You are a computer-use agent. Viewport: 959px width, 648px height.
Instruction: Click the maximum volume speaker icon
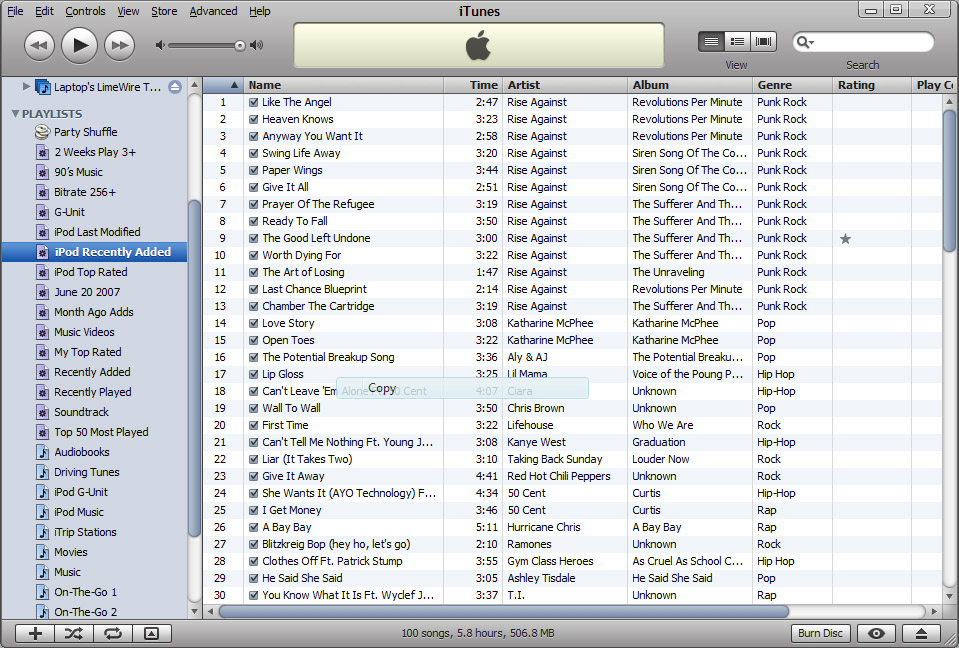tap(257, 45)
